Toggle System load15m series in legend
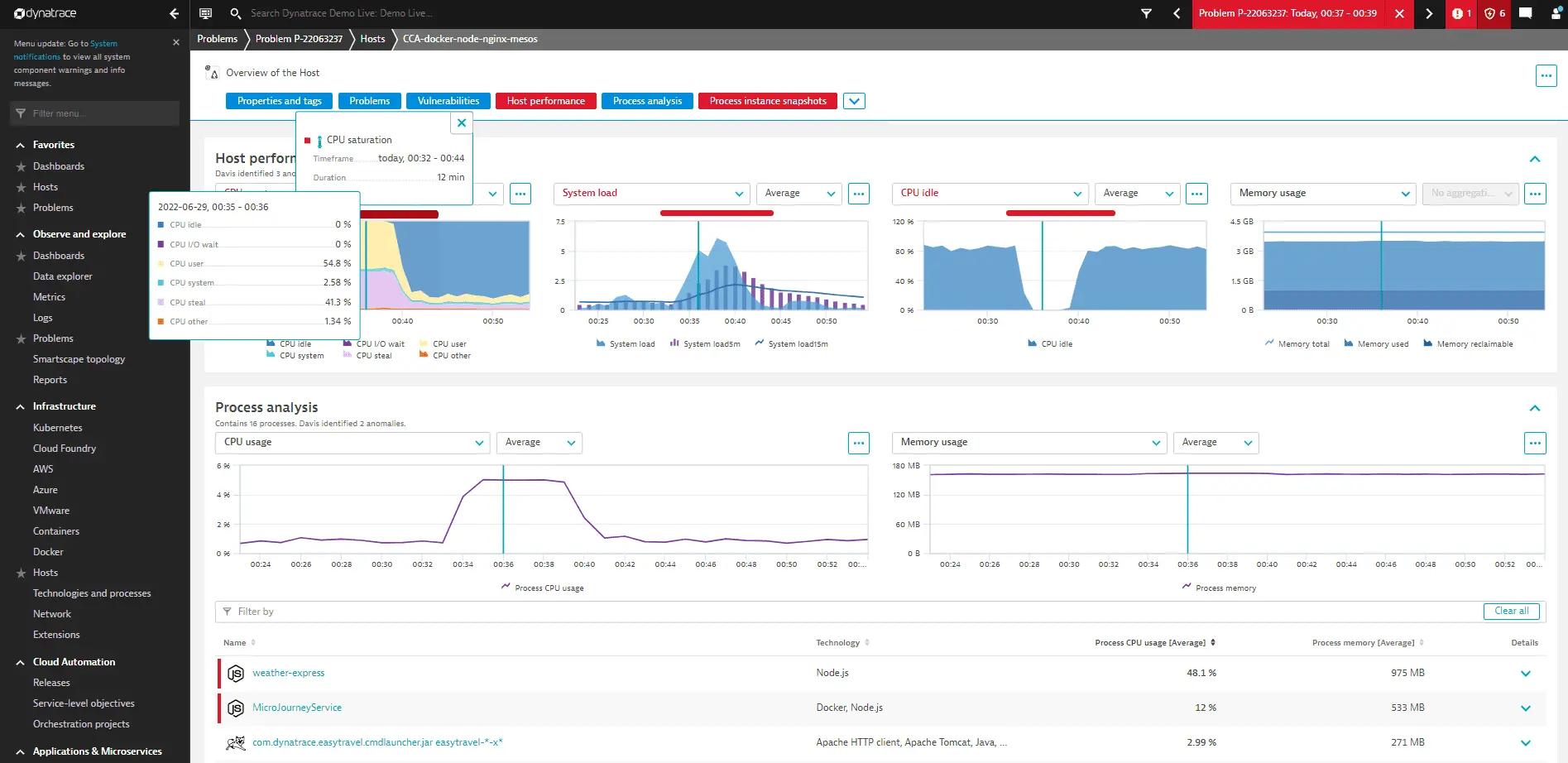The height and width of the screenshot is (763, 1568). click(x=791, y=343)
